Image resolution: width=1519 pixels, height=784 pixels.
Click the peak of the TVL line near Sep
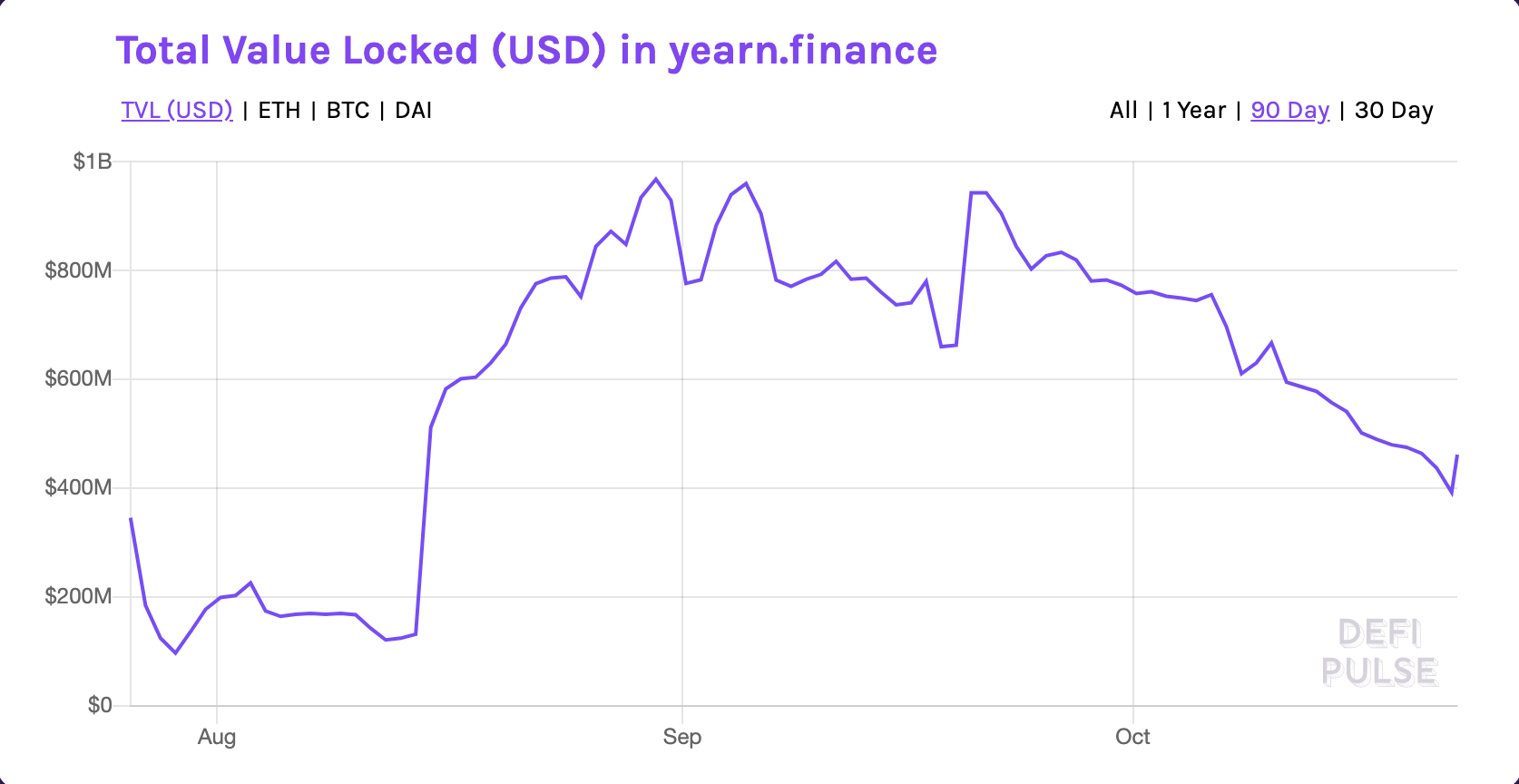coord(656,179)
